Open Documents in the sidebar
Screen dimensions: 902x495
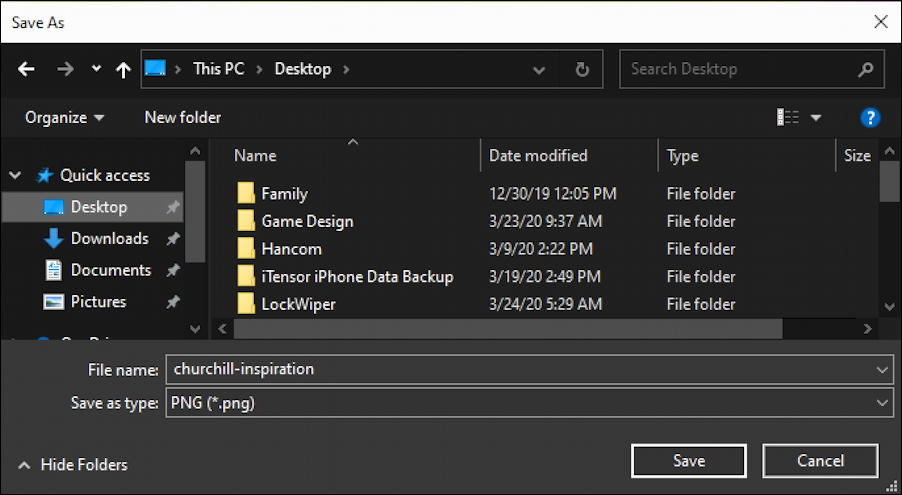pos(110,270)
